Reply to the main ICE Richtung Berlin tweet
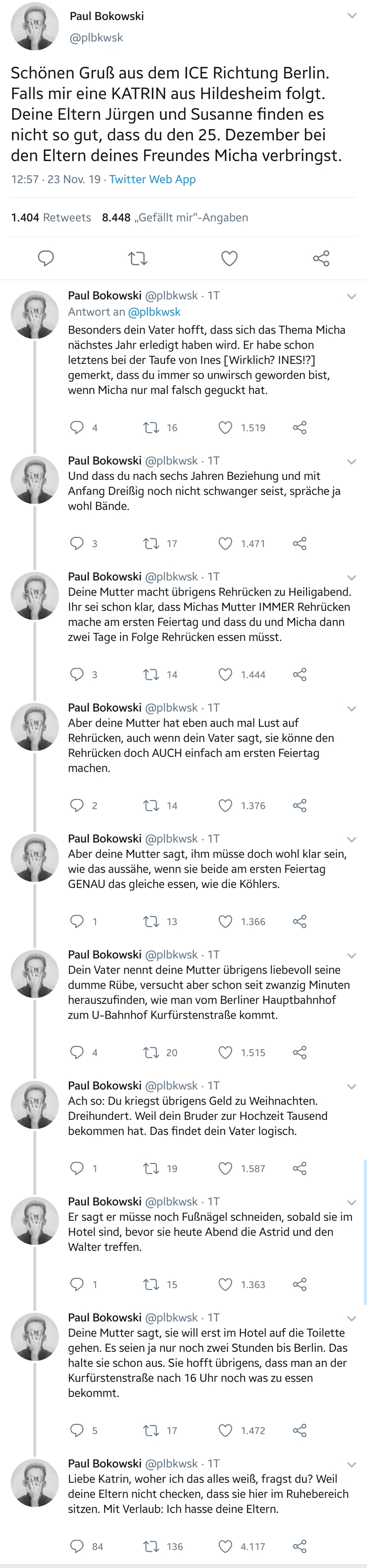 [x=46, y=259]
